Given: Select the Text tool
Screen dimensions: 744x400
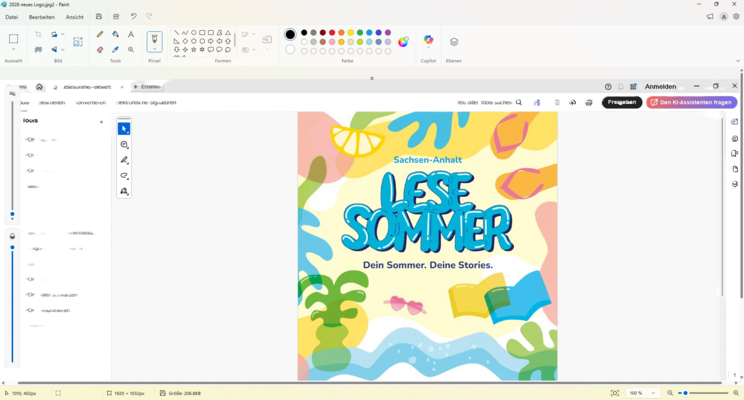Looking at the screenshot, I should [131, 34].
